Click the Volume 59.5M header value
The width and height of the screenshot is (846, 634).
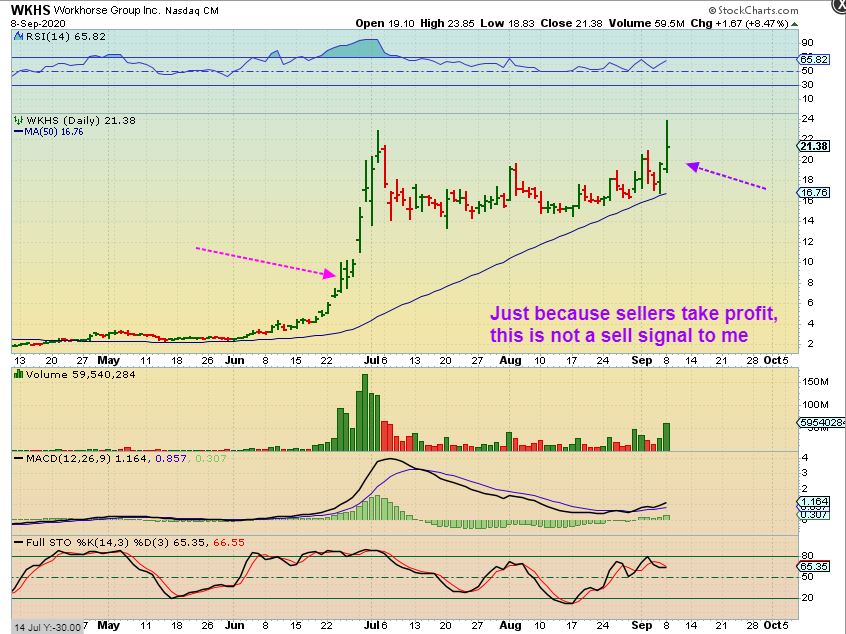(647, 23)
